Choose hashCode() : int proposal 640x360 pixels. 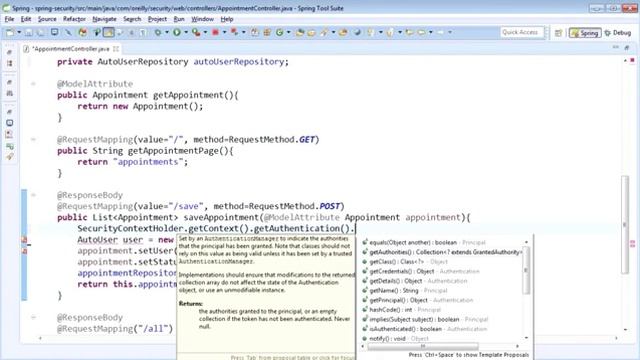click(x=443, y=310)
